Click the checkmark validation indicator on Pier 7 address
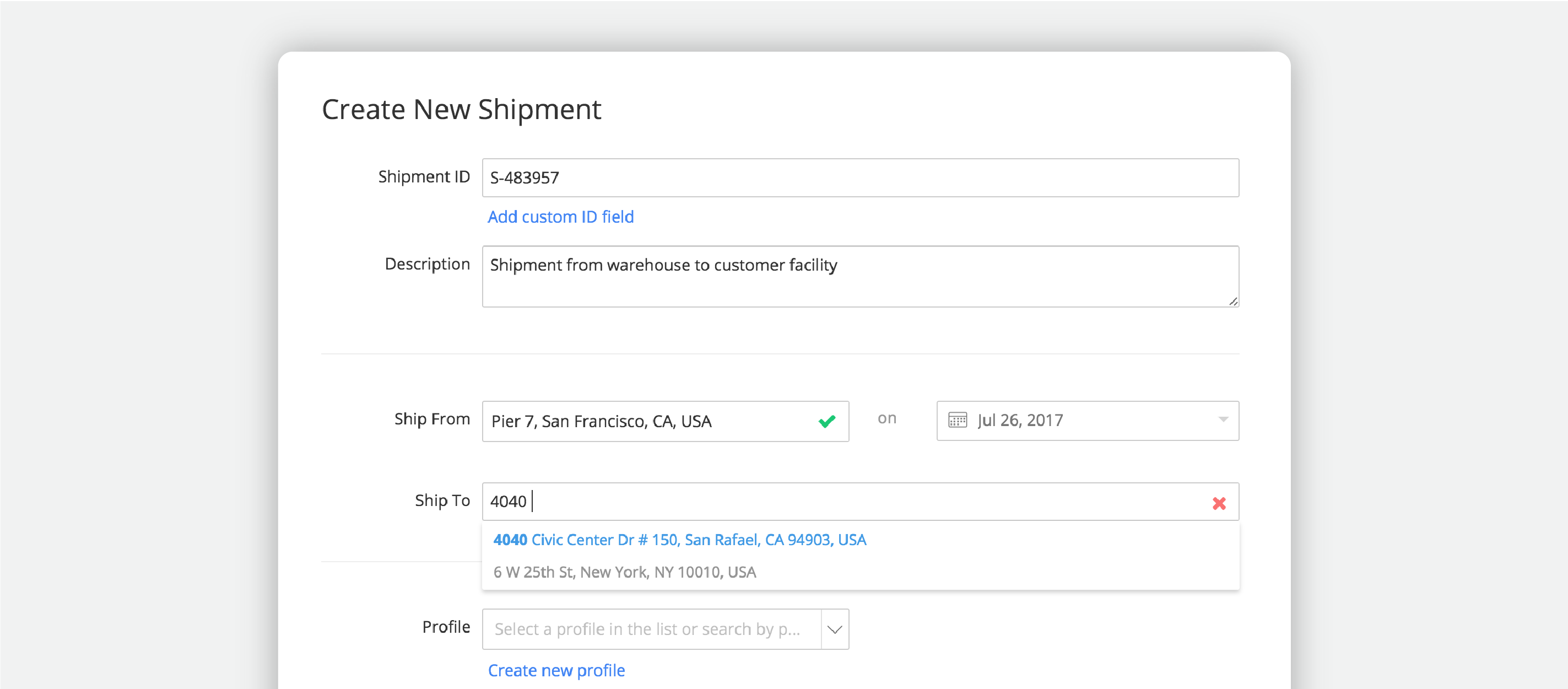Viewport: 1568px width, 689px height. (x=826, y=421)
